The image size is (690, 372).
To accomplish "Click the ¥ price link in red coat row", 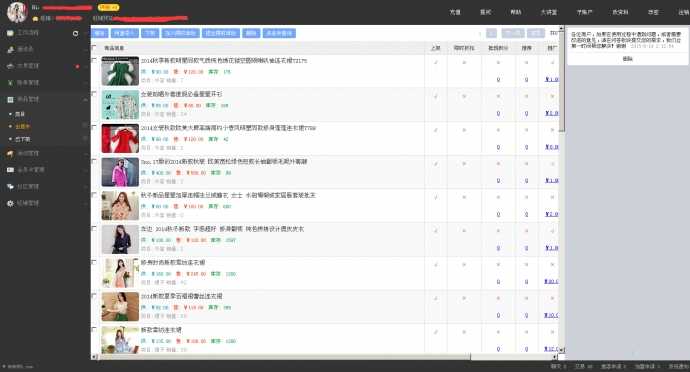I will (551, 147).
